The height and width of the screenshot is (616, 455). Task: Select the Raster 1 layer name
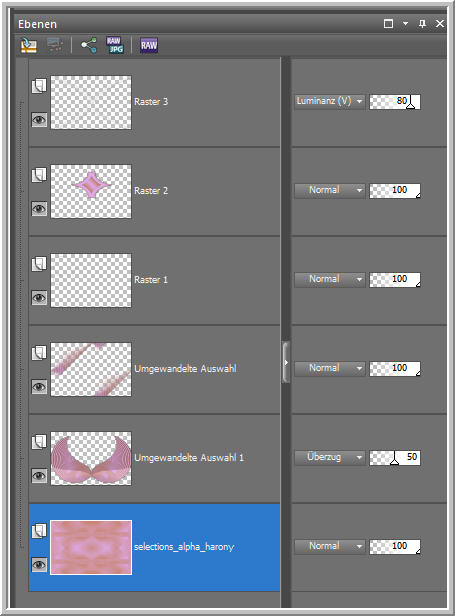(x=151, y=280)
